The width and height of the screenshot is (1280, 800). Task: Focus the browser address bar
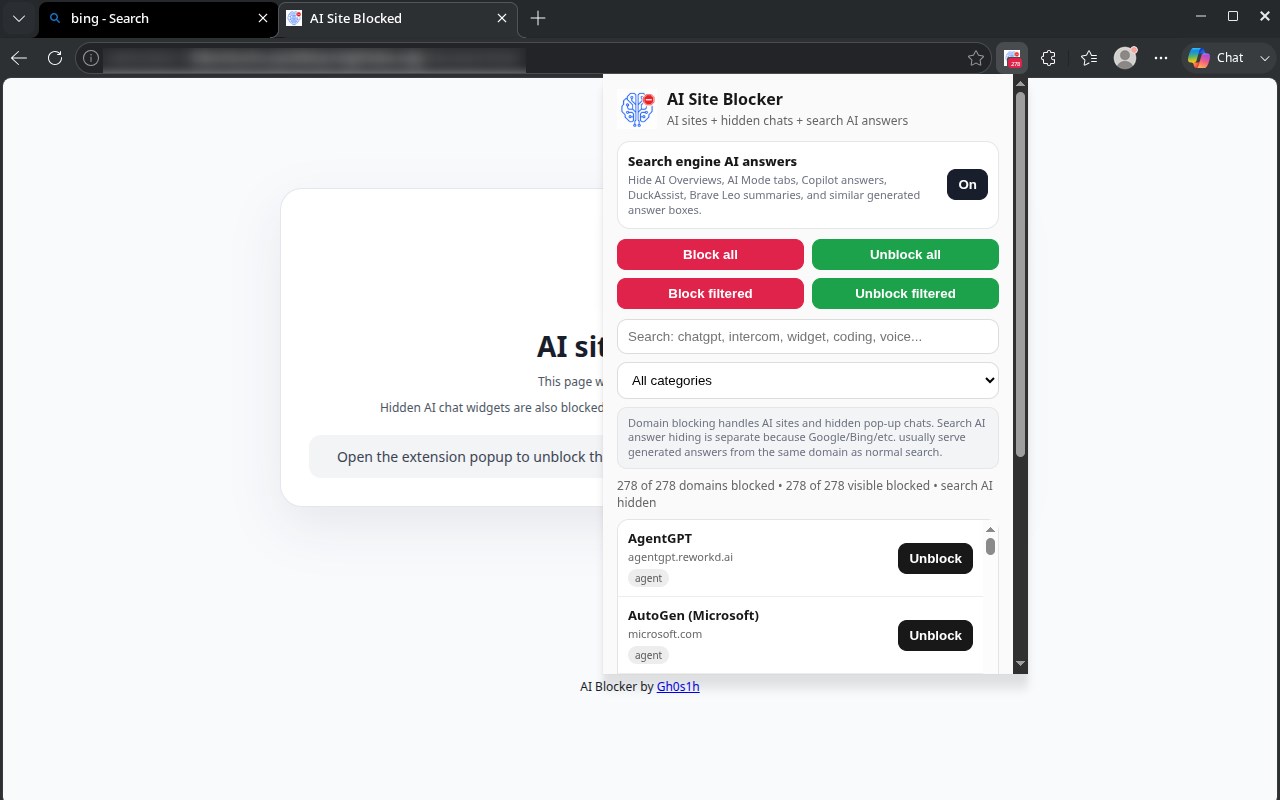534,58
